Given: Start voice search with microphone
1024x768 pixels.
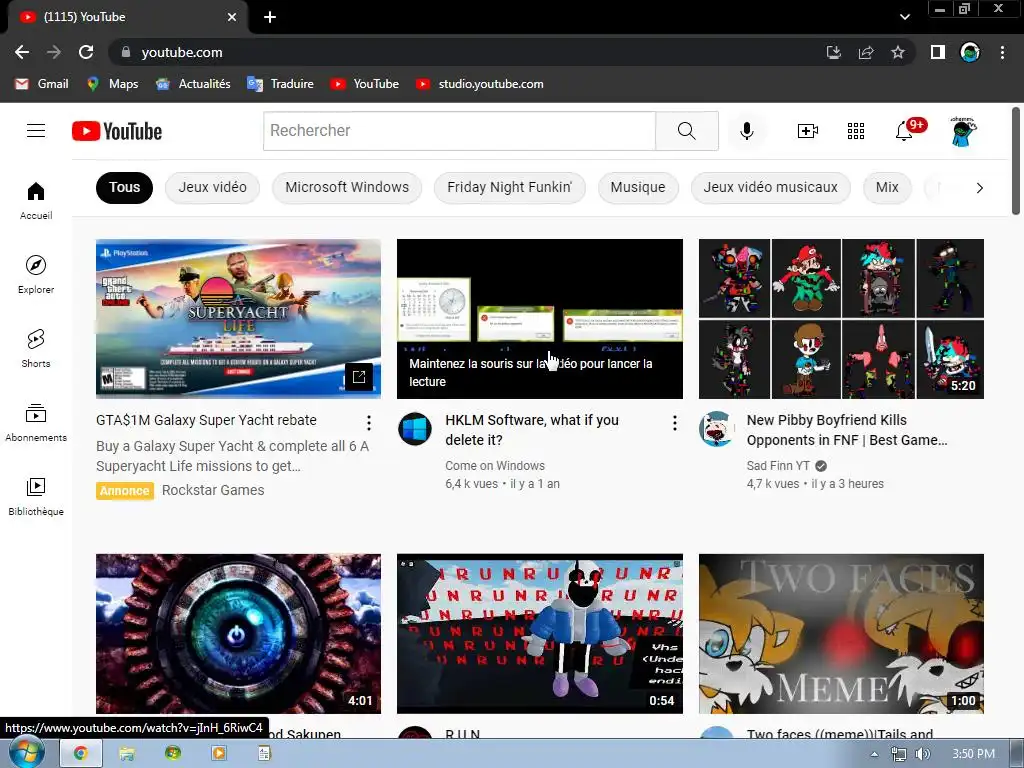Looking at the screenshot, I should click(x=746, y=131).
